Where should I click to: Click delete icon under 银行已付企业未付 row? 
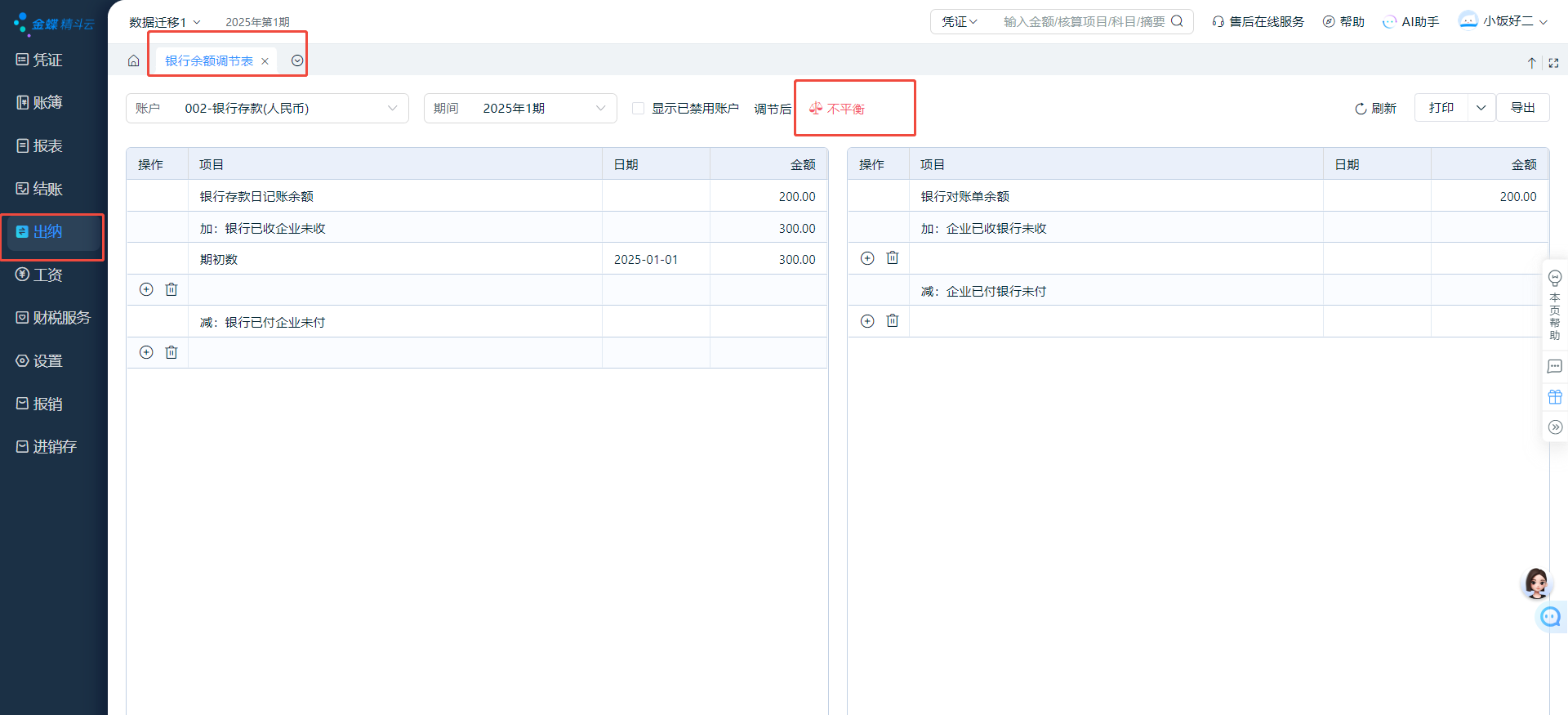click(x=171, y=352)
